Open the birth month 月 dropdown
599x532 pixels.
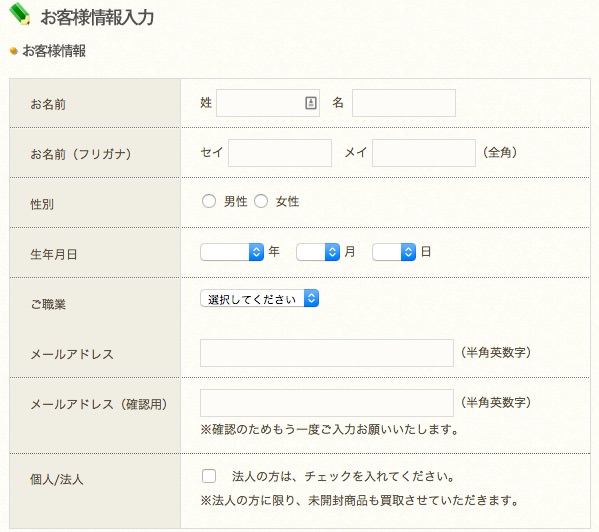318,252
